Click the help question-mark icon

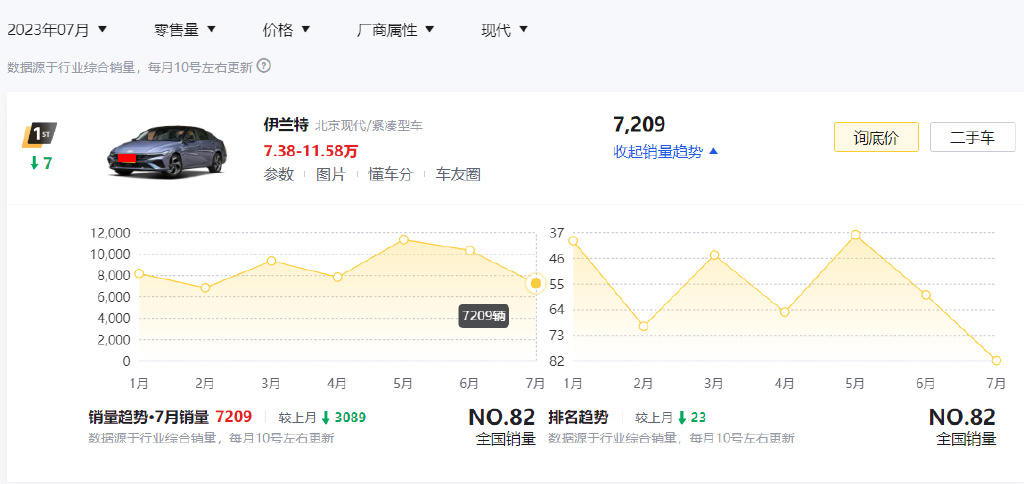tap(264, 66)
